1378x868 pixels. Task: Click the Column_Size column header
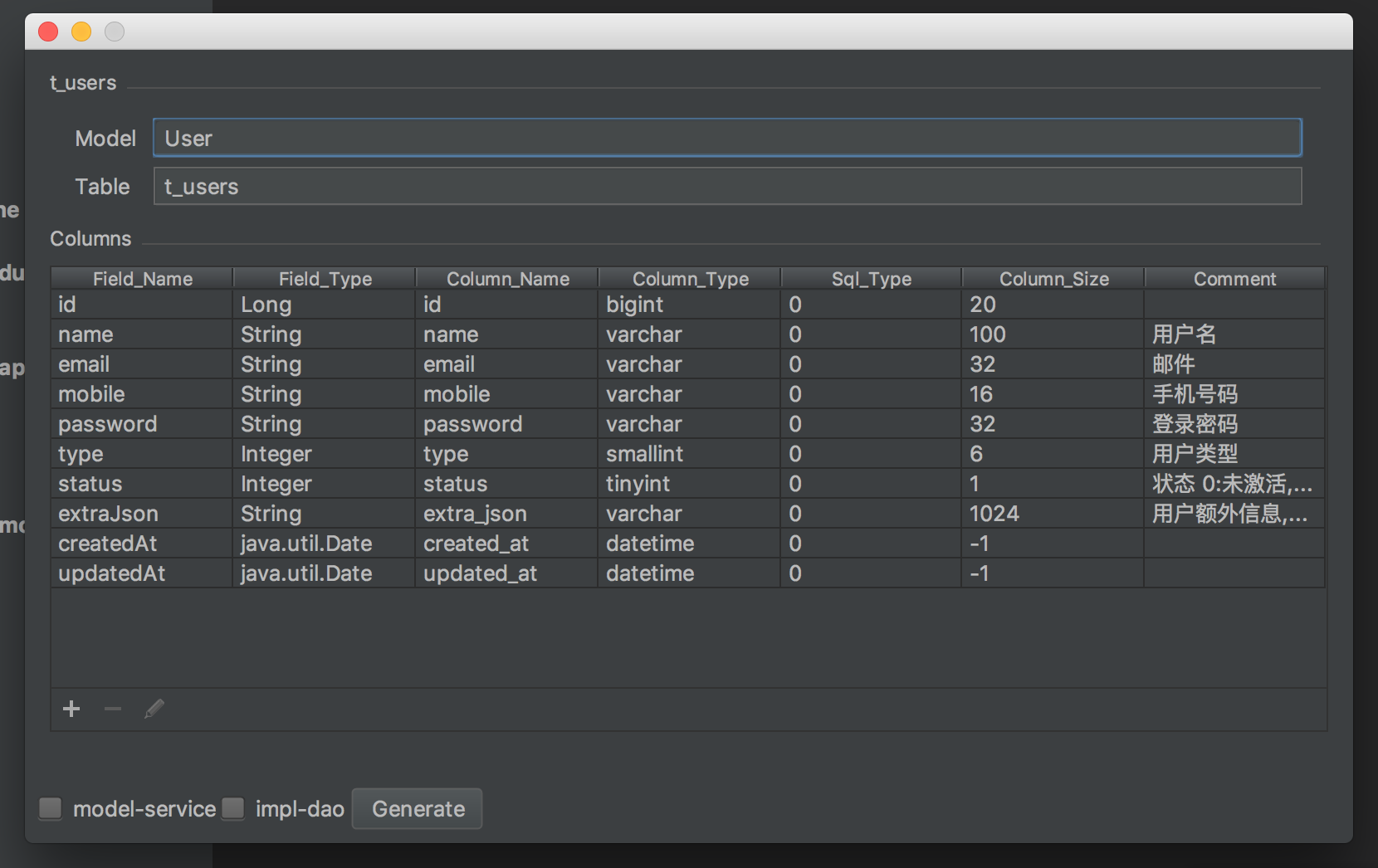point(1053,279)
